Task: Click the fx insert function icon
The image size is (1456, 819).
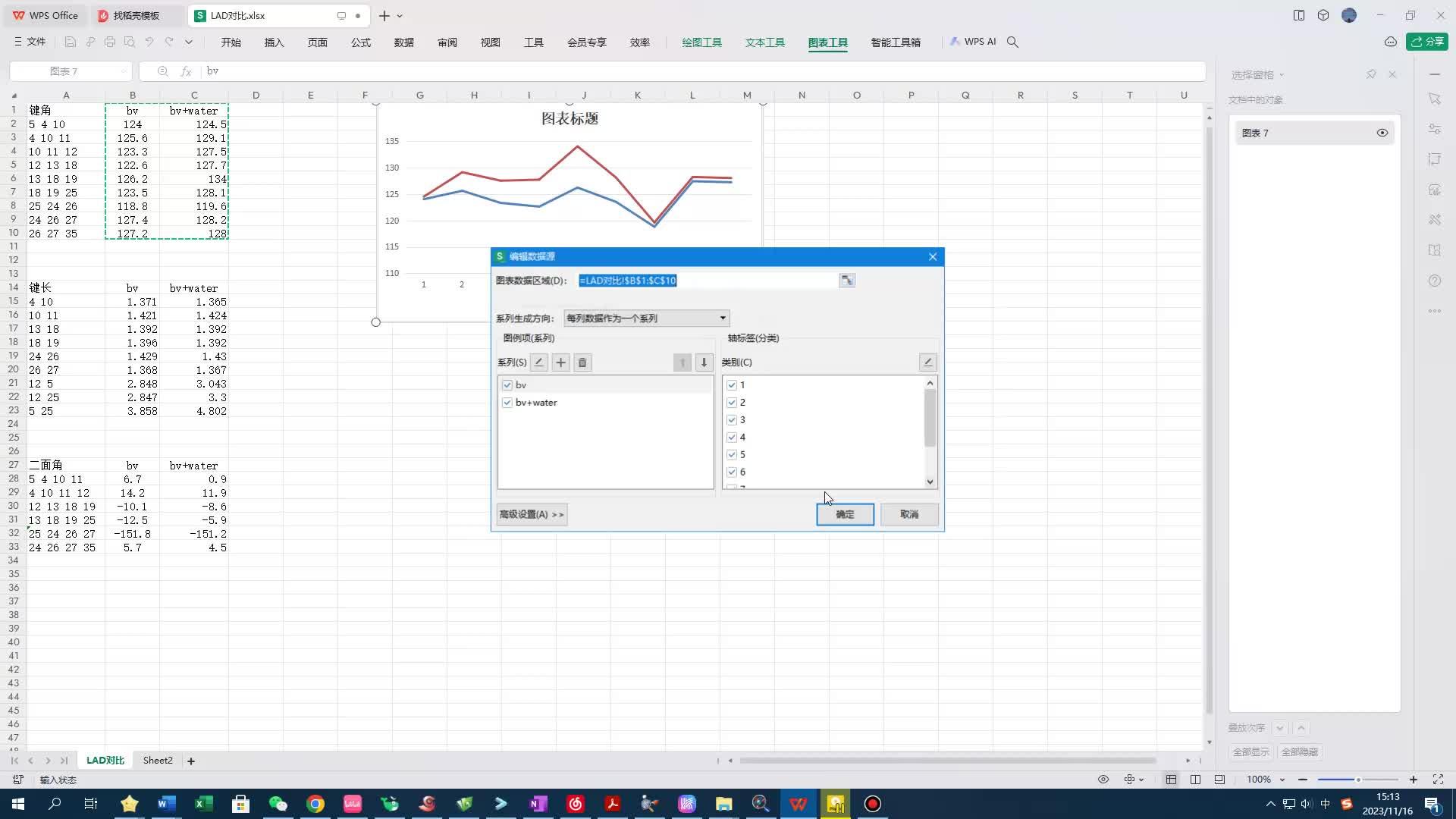Action: pyautogui.click(x=186, y=71)
